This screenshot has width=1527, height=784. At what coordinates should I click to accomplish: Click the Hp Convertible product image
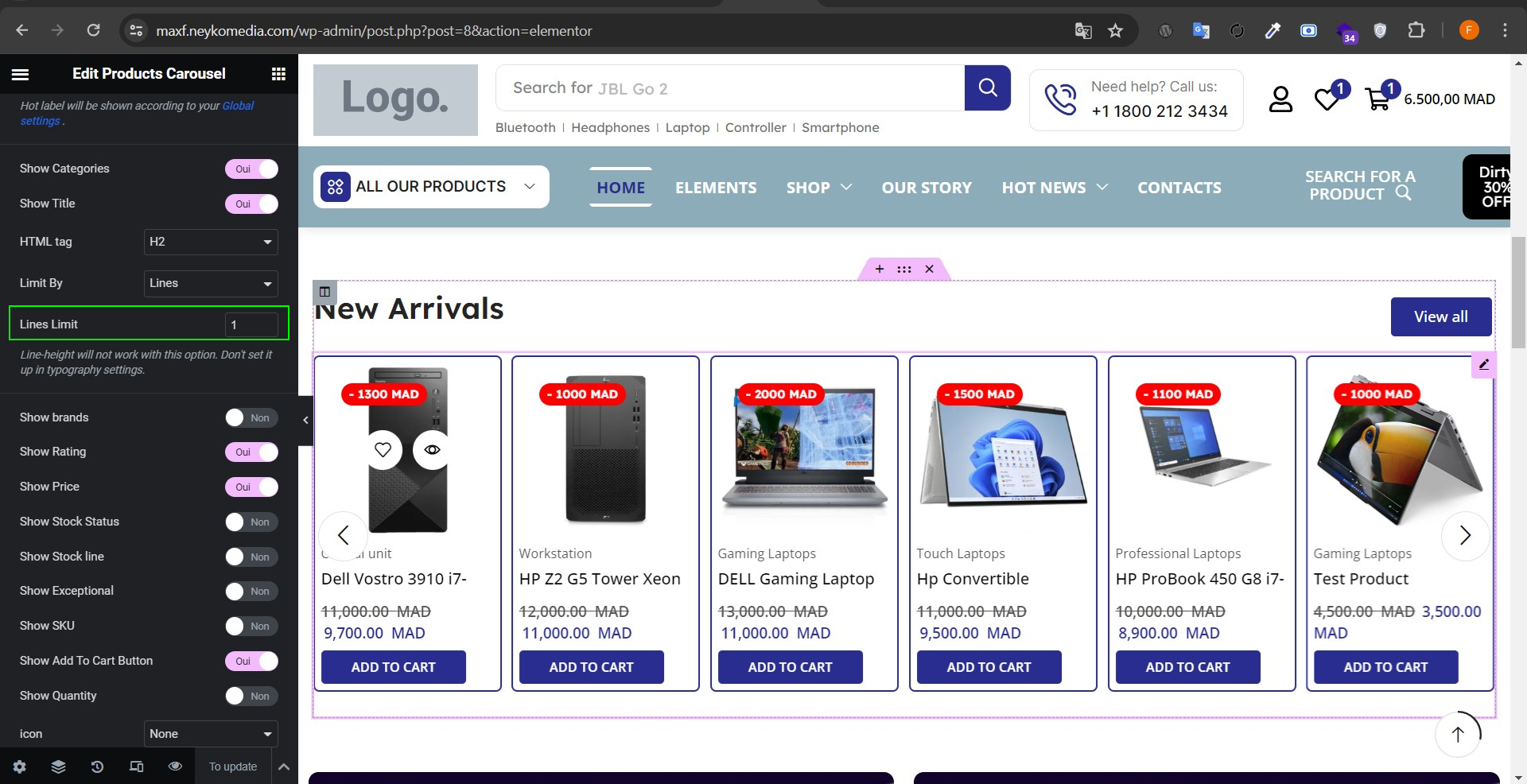(x=1003, y=450)
